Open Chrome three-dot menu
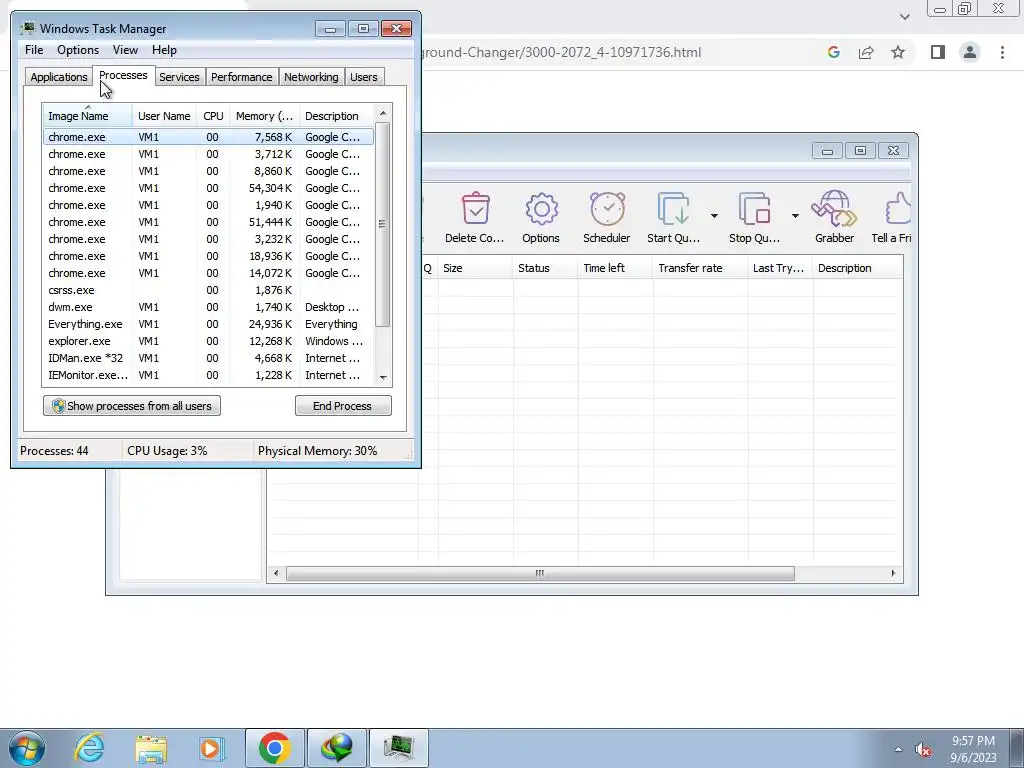This screenshot has height=768, width=1024. pyautogui.click(x=1002, y=52)
